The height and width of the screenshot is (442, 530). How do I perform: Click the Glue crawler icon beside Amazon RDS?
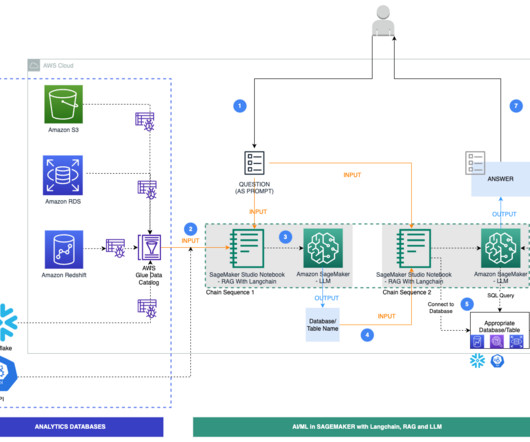click(x=147, y=190)
